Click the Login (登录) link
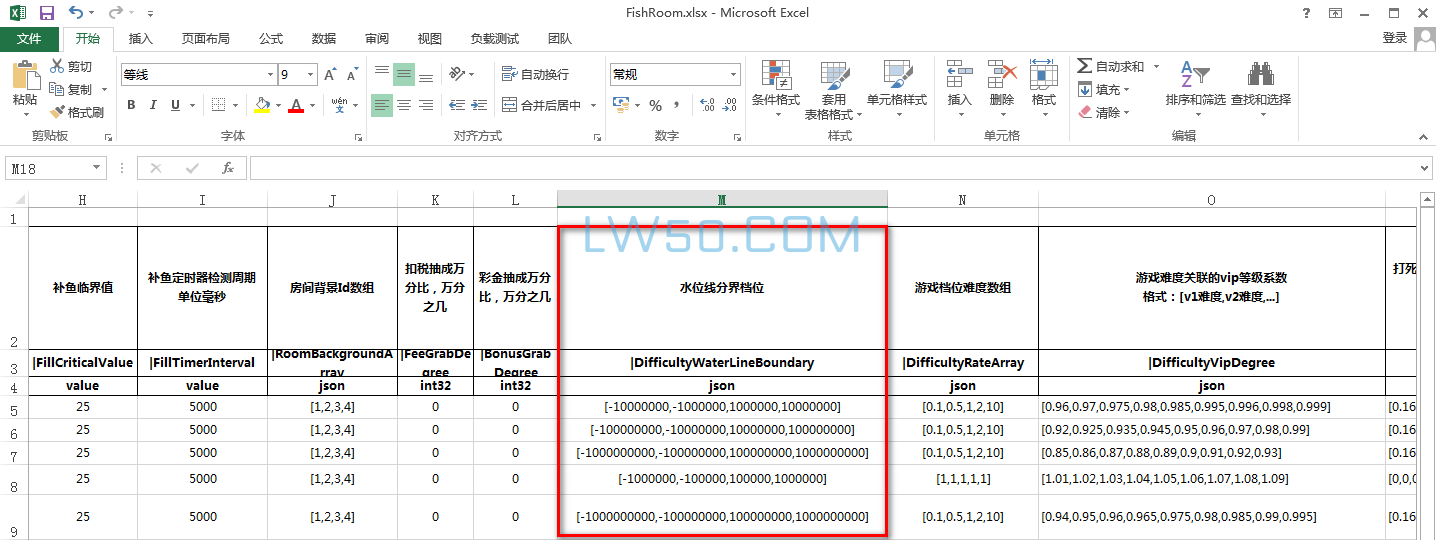Screen dimensions: 1436x540 point(1394,38)
